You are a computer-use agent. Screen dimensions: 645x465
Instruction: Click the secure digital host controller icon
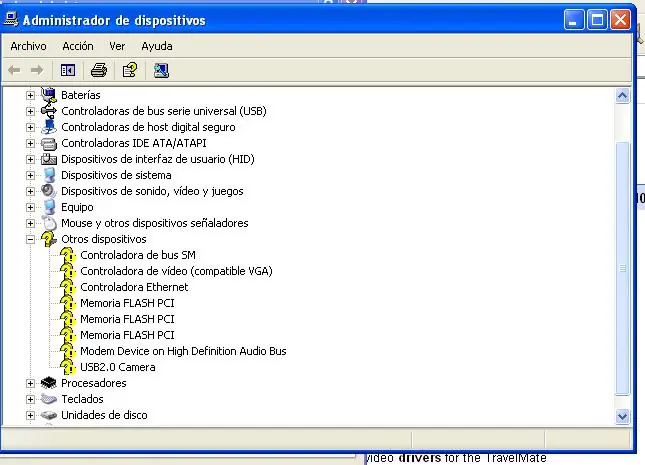click(x=49, y=127)
